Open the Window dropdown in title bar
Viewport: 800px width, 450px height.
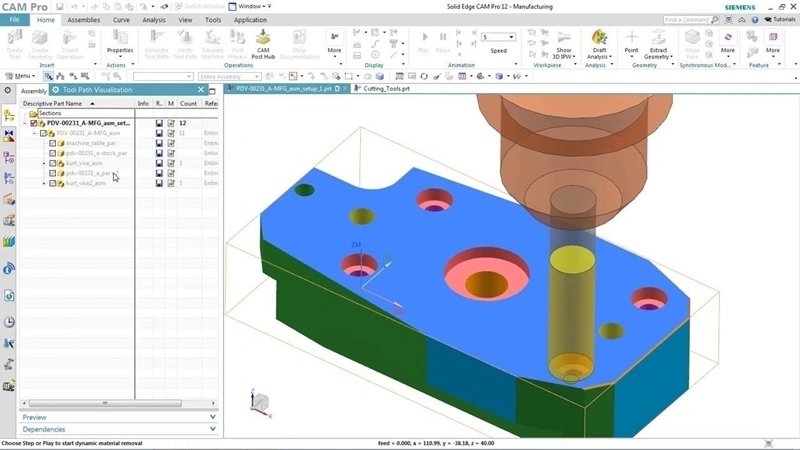pyautogui.click(x=252, y=6)
